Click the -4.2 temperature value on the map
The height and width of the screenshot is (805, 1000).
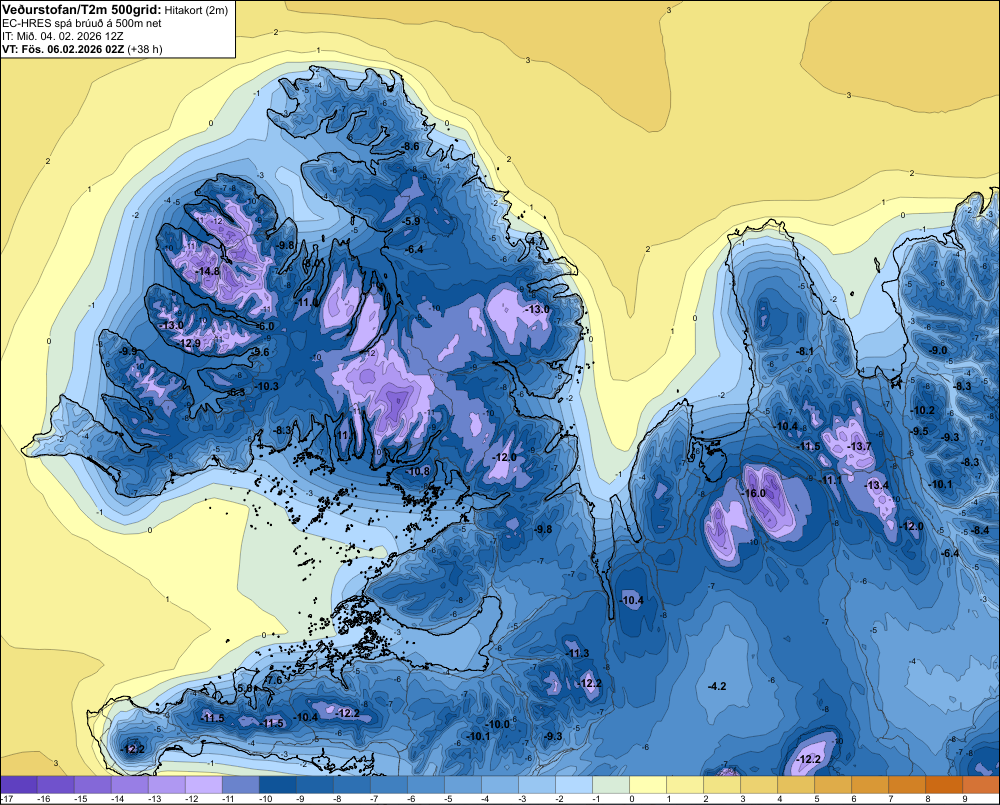(x=717, y=686)
